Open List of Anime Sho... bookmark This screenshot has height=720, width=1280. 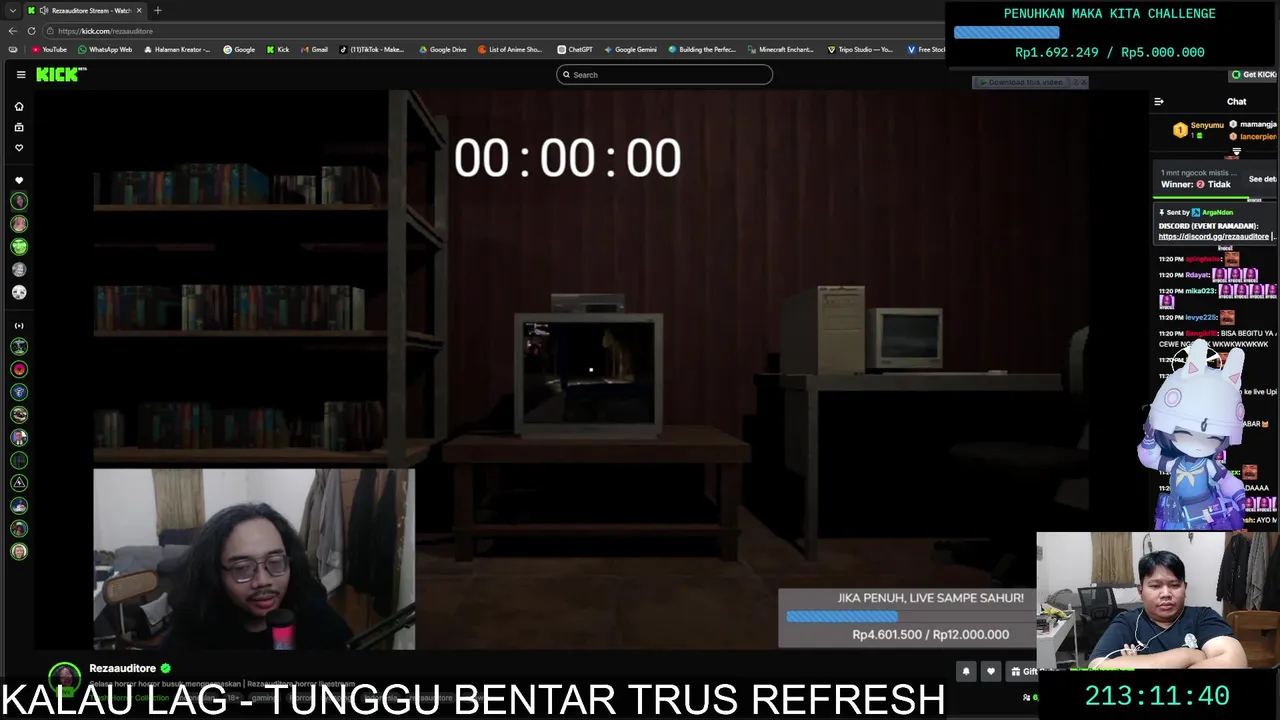[x=510, y=49]
